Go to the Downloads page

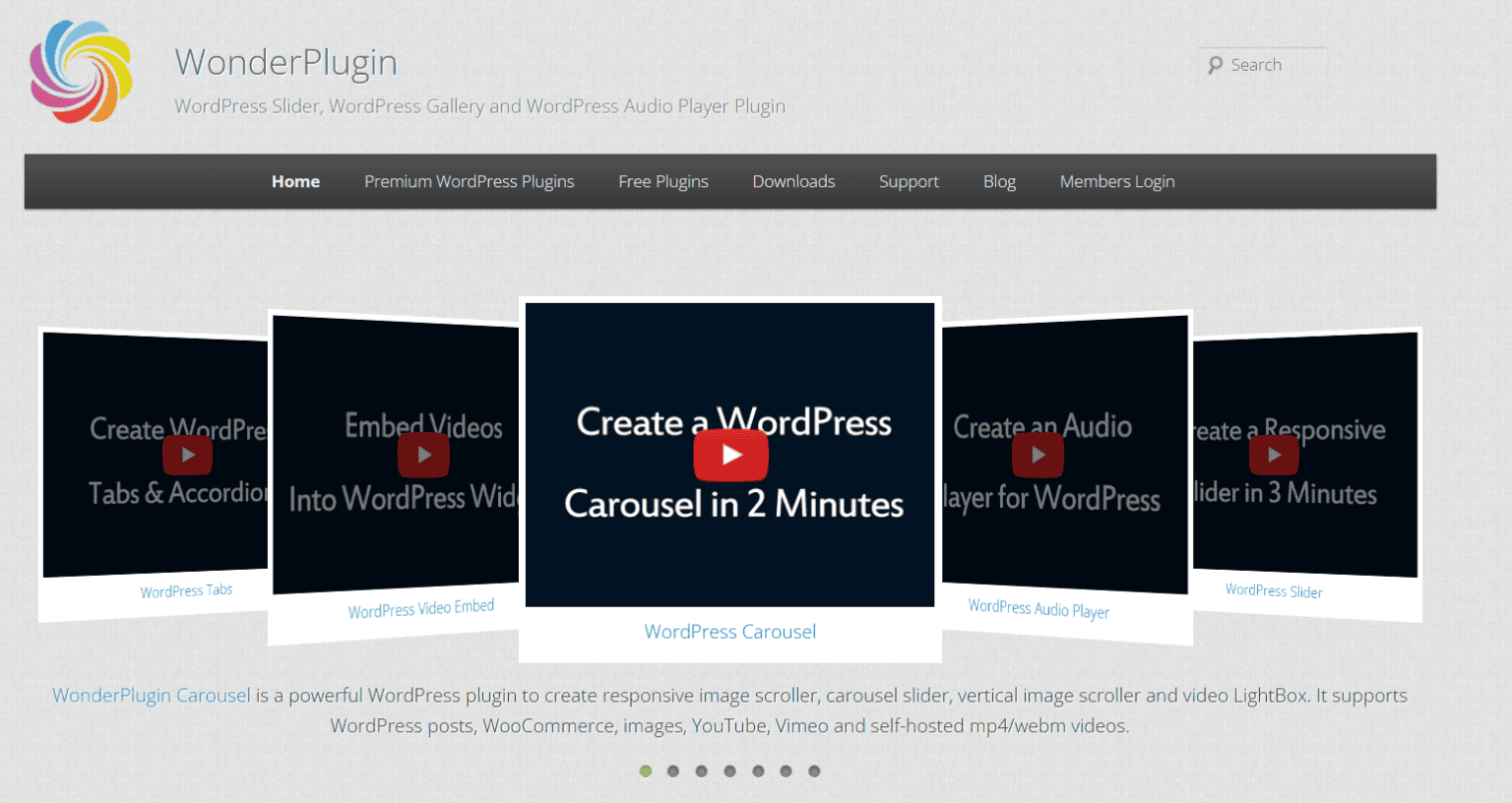click(793, 181)
